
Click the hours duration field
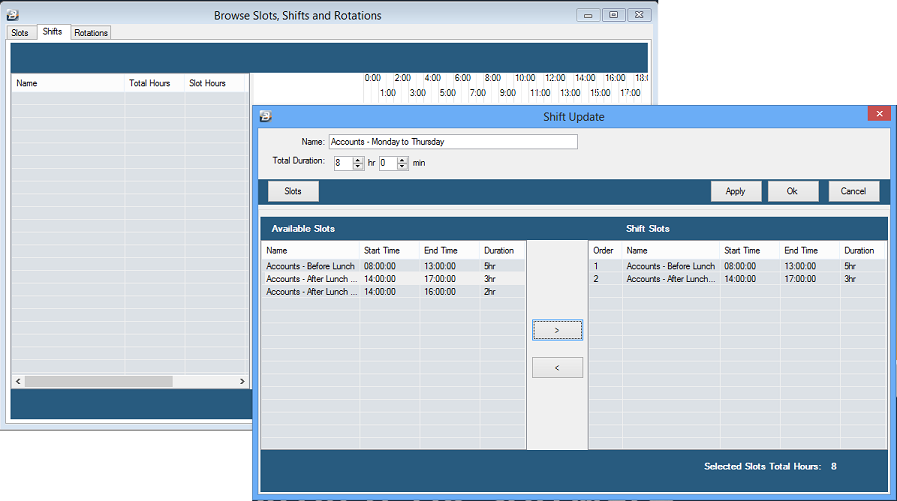(x=343, y=163)
